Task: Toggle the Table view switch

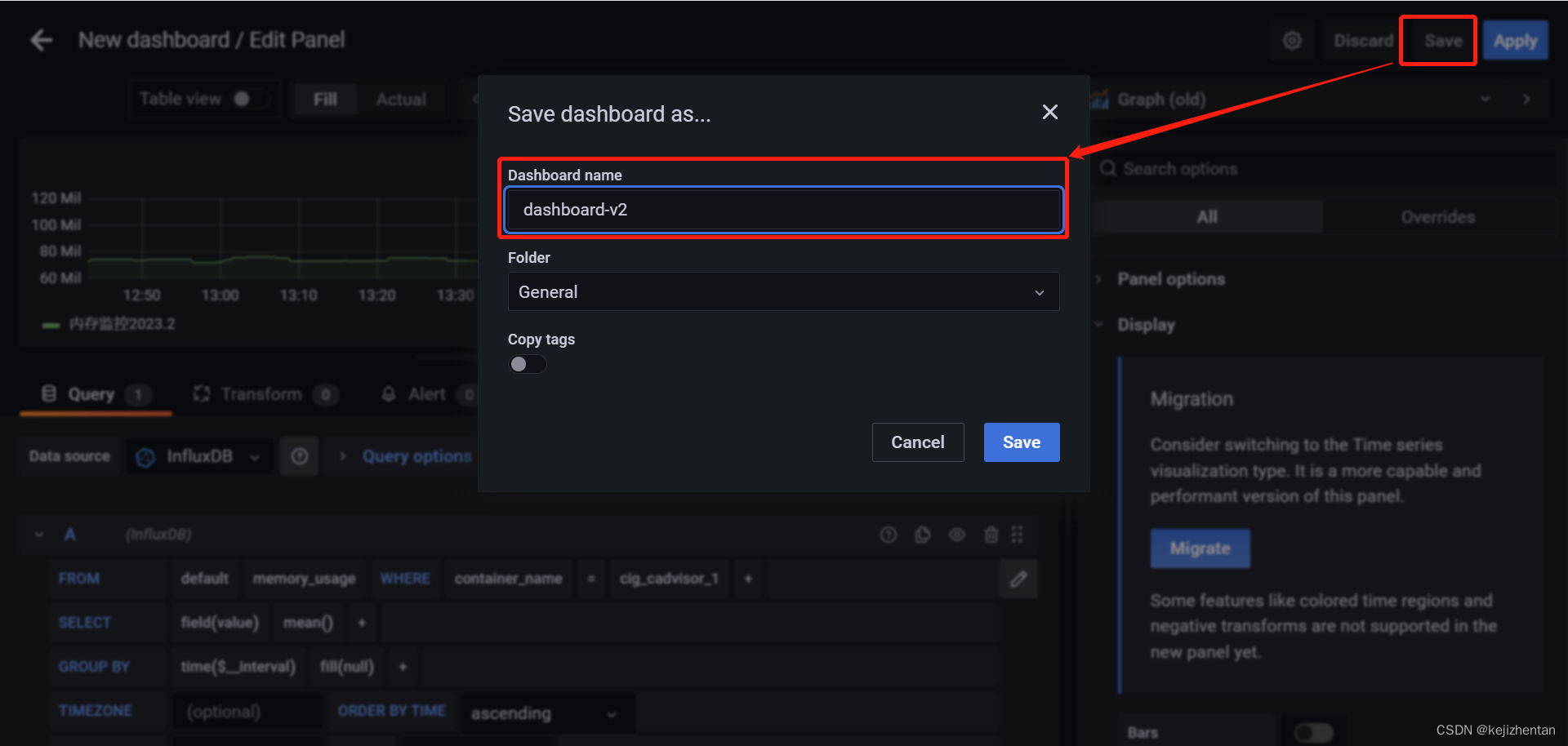Action: point(249,99)
